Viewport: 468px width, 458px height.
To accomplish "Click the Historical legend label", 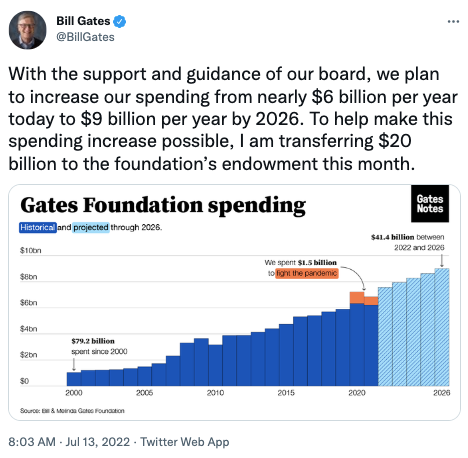I will click(38, 227).
